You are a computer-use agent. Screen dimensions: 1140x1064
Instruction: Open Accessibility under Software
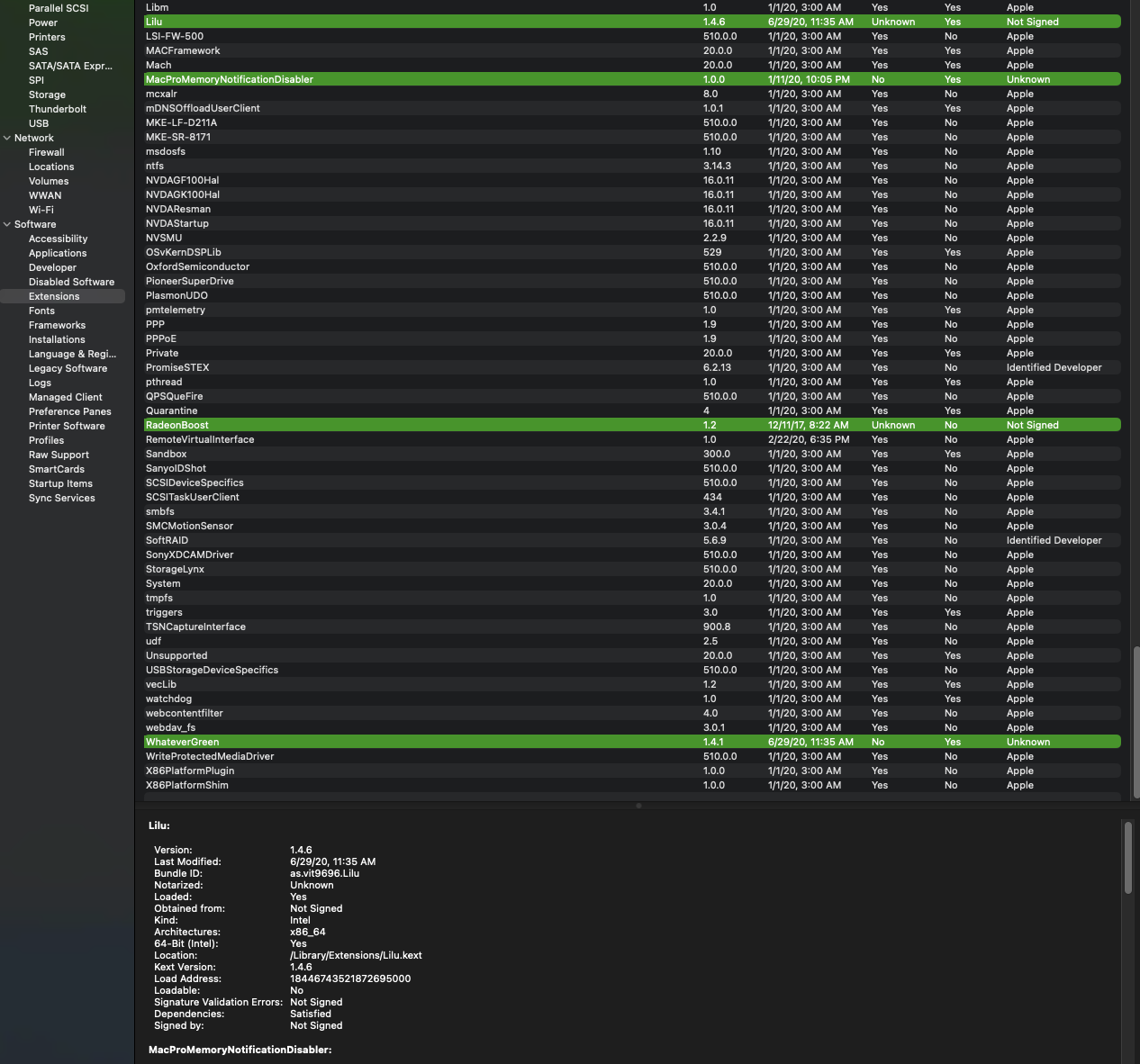[58, 239]
